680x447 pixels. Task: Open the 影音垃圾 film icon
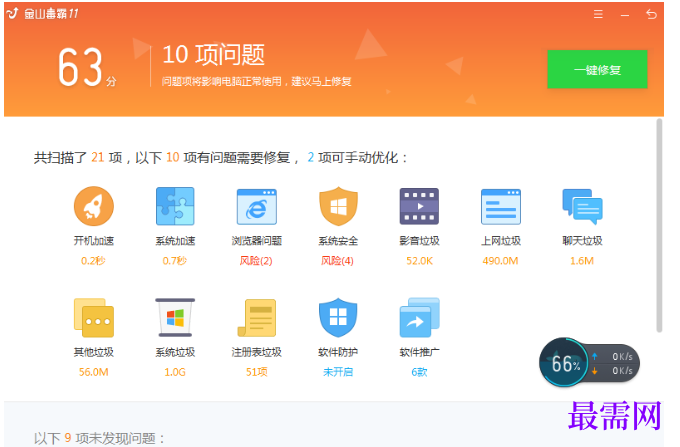click(419, 206)
